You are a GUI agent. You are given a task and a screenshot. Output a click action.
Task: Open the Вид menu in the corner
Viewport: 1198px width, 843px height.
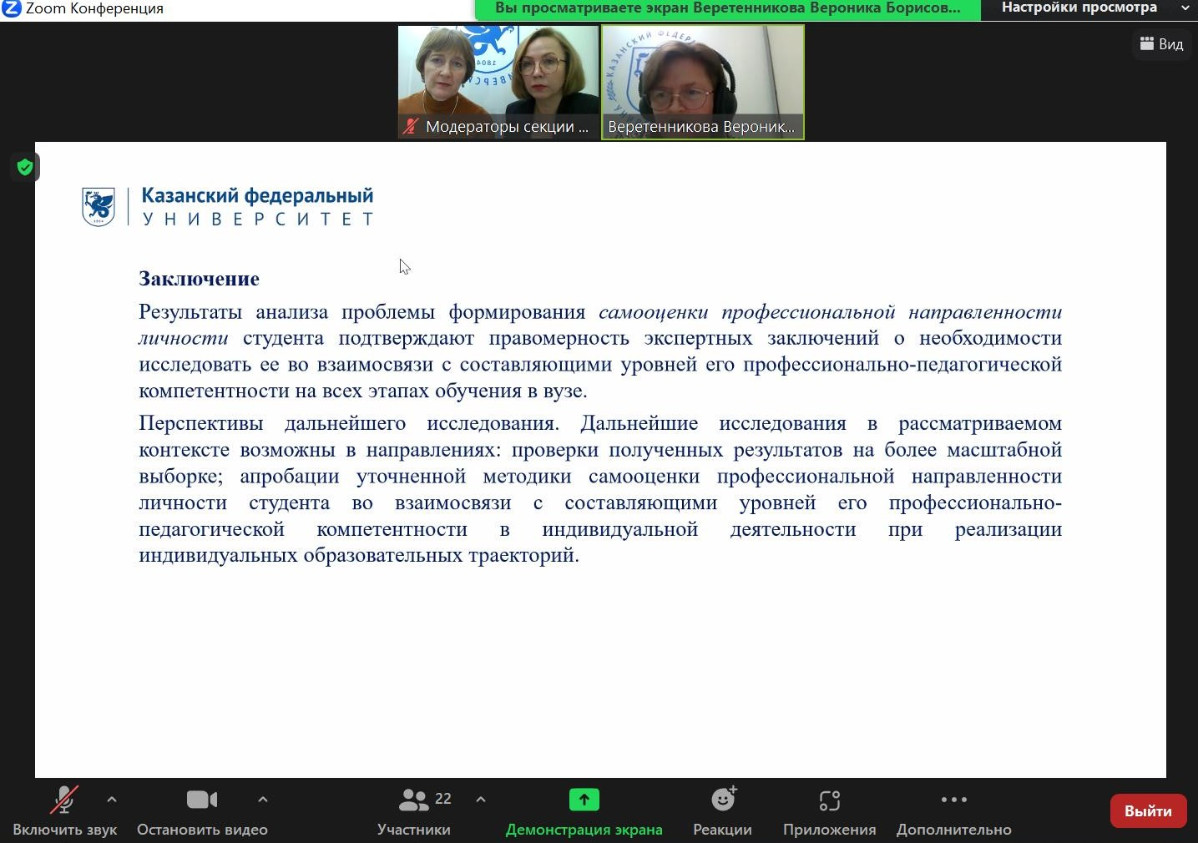coord(1160,44)
